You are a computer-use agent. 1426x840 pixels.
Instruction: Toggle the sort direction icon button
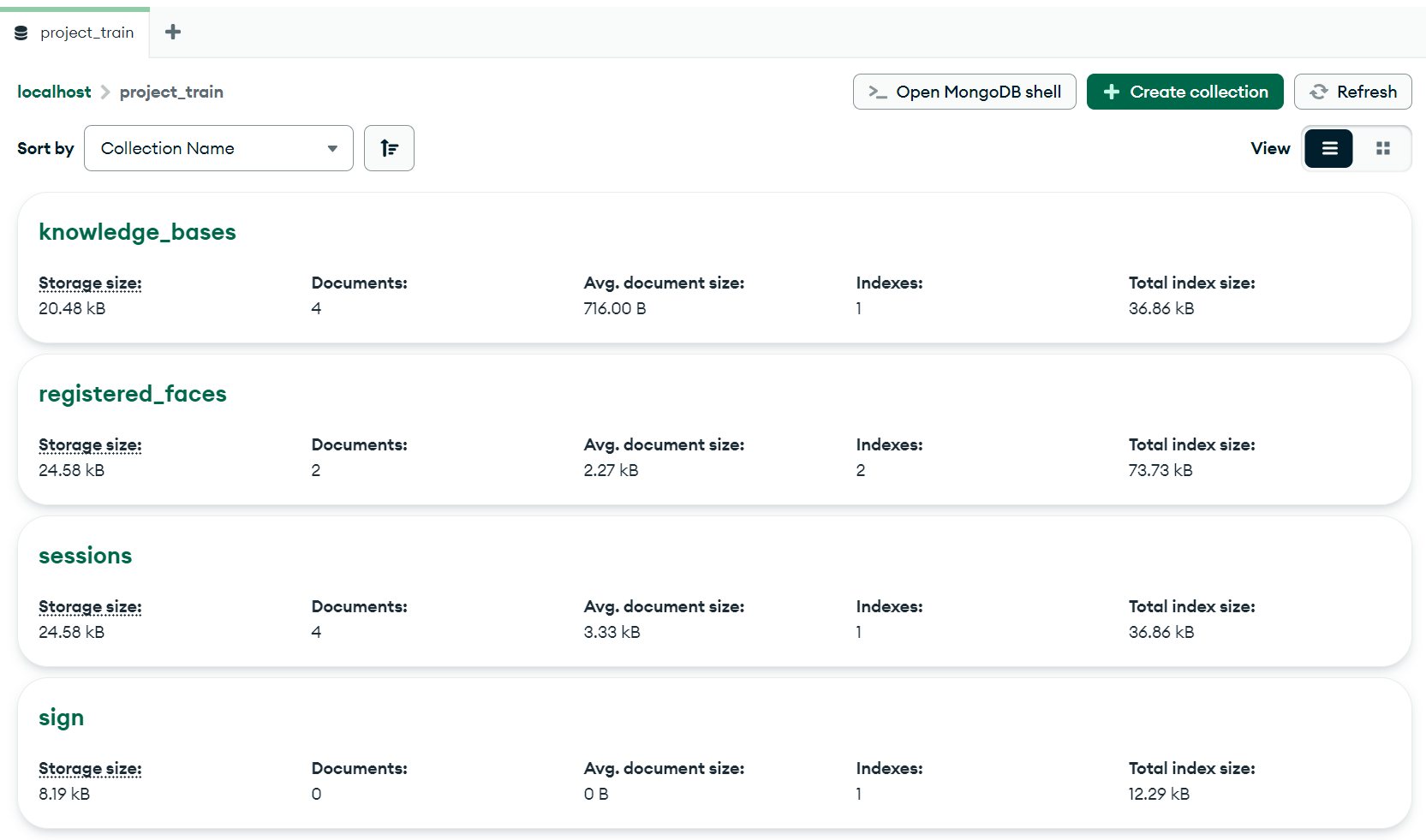(389, 148)
